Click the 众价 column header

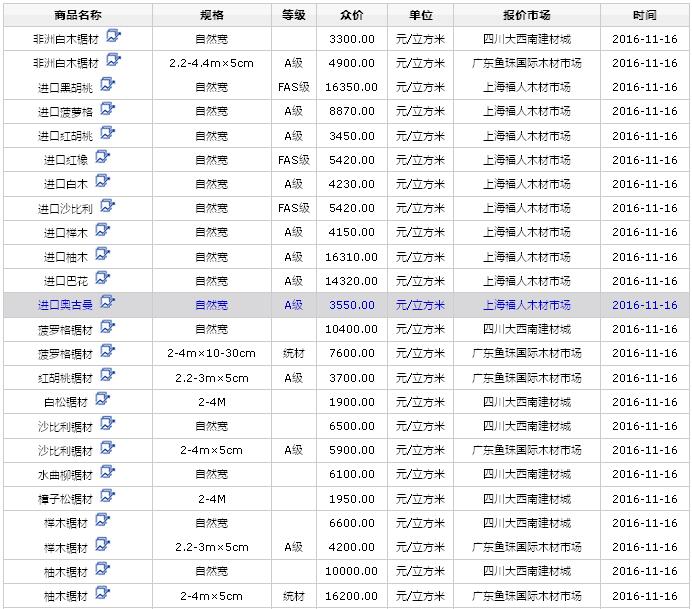(352, 15)
